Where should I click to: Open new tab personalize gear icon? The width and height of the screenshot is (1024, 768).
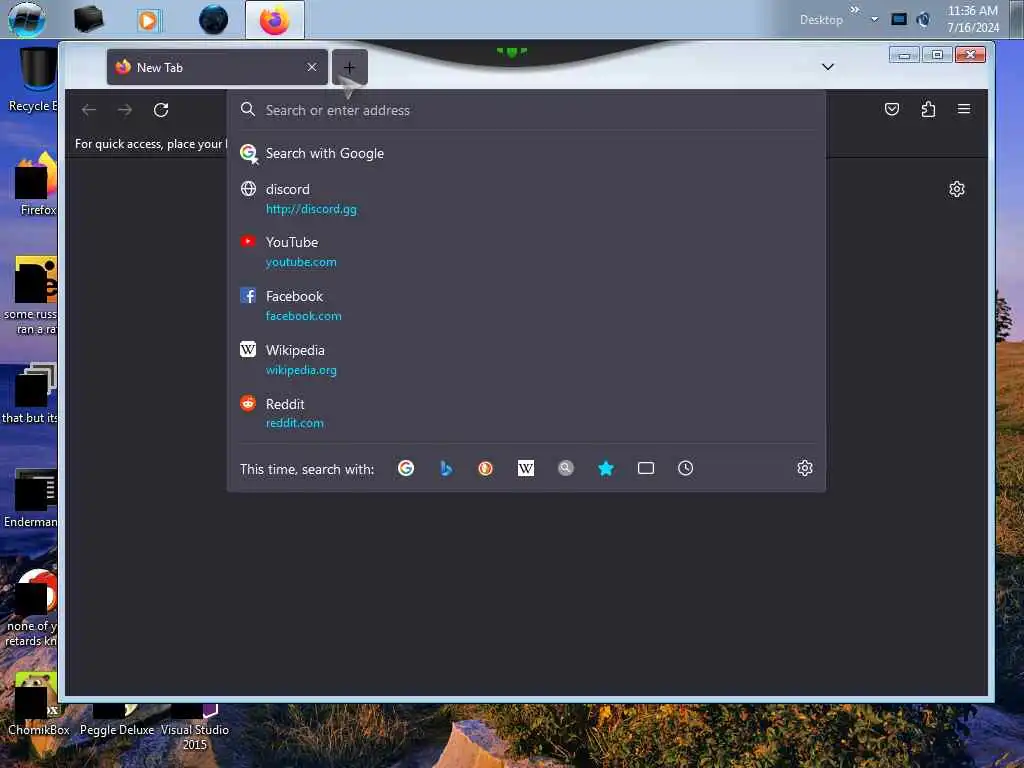pyautogui.click(x=956, y=189)
